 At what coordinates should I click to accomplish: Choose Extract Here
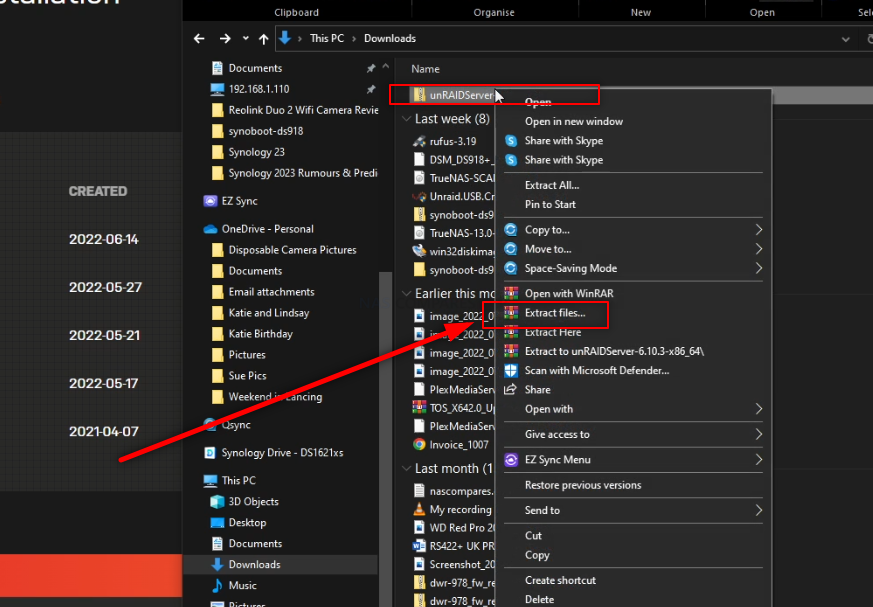(x=553, y=332)
